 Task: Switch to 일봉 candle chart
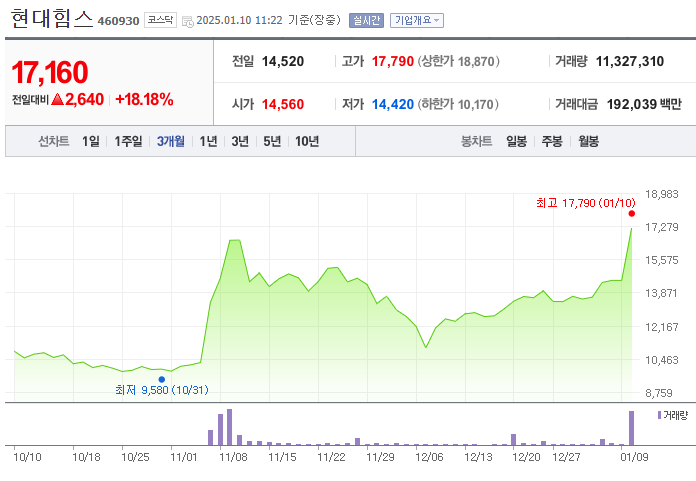[517, 141]
